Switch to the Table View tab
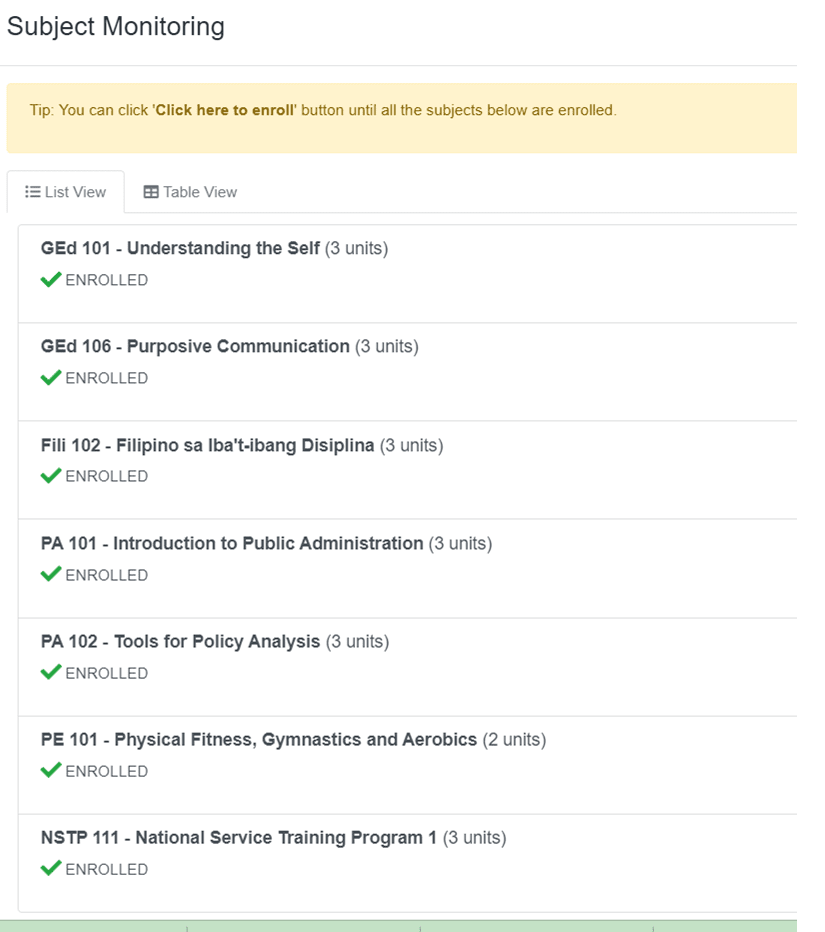 190,192
